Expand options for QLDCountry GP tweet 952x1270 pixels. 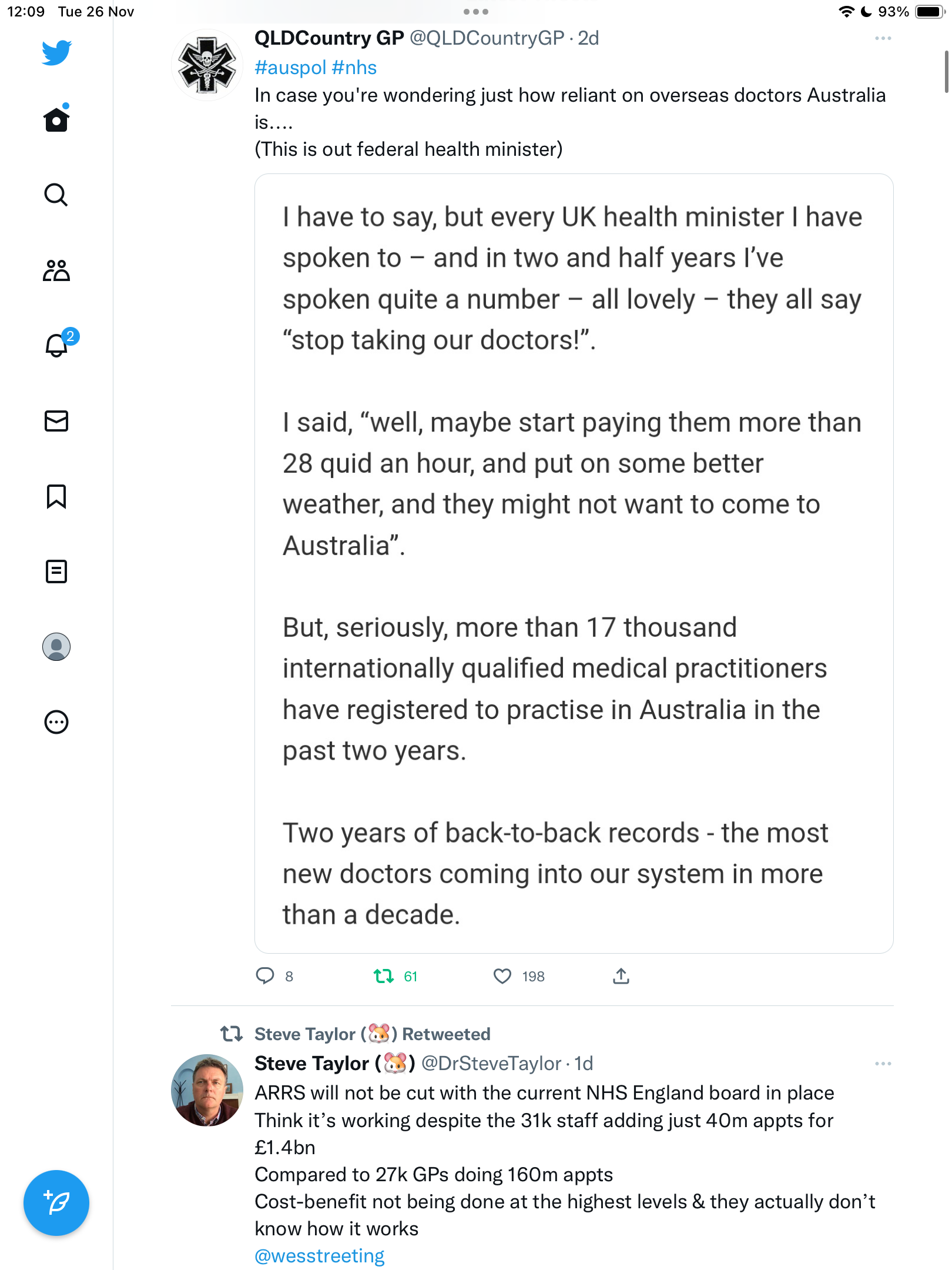883,38
